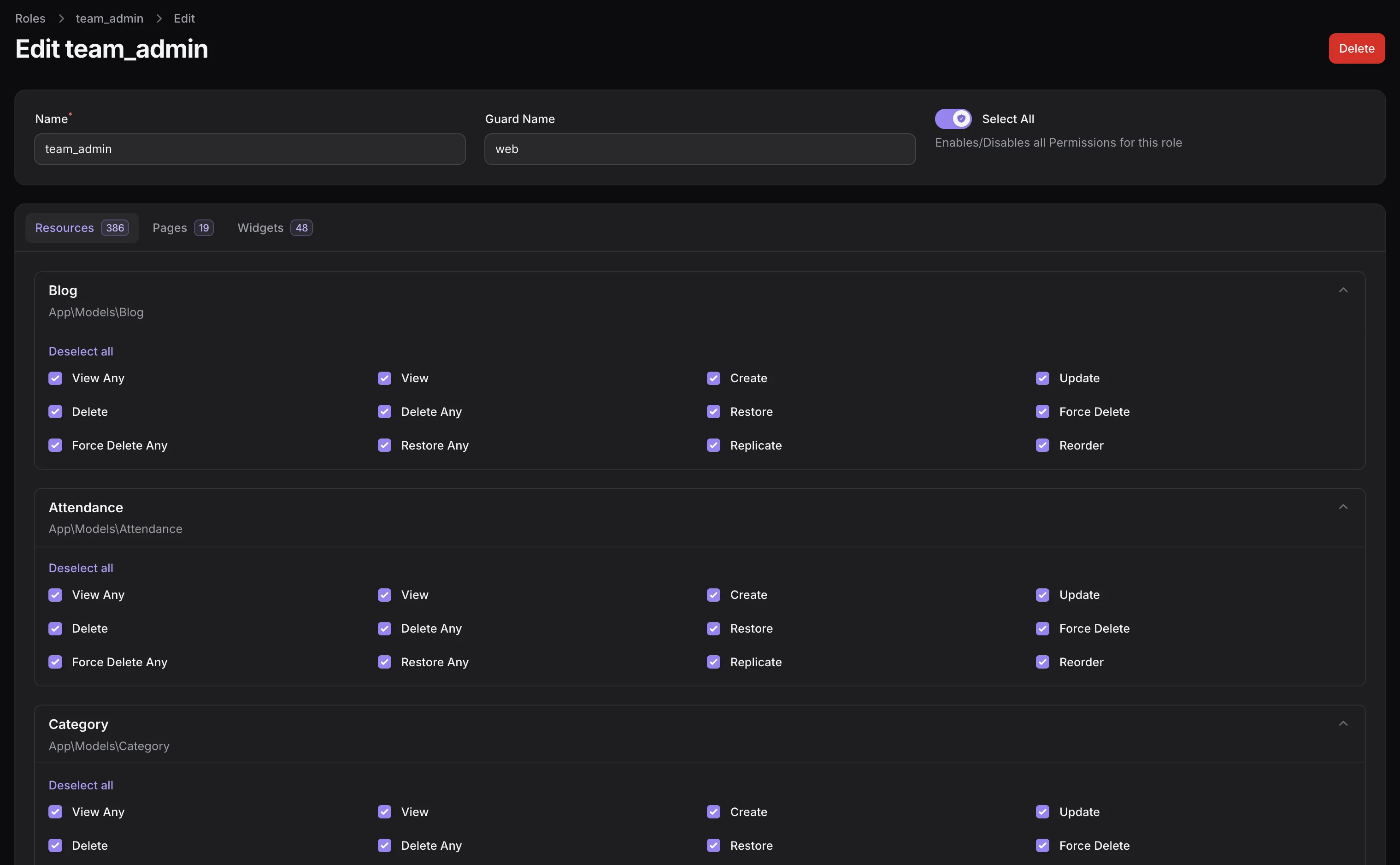This screenshot has width=1400, height=865.
Task: Uncheck Category Create checkbox
Action: [x=713, y=812]
